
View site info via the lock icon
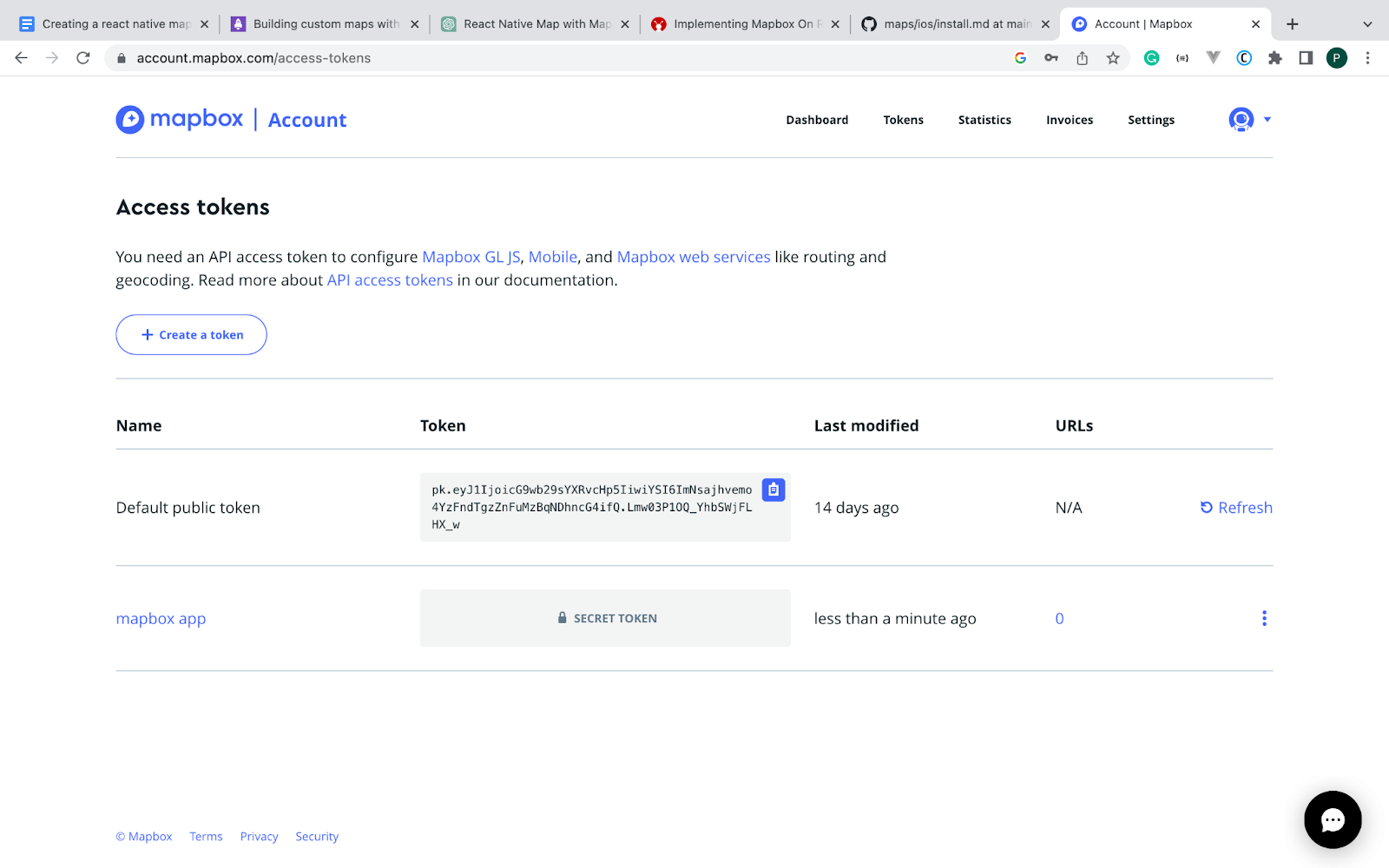[x=122, y=58]
